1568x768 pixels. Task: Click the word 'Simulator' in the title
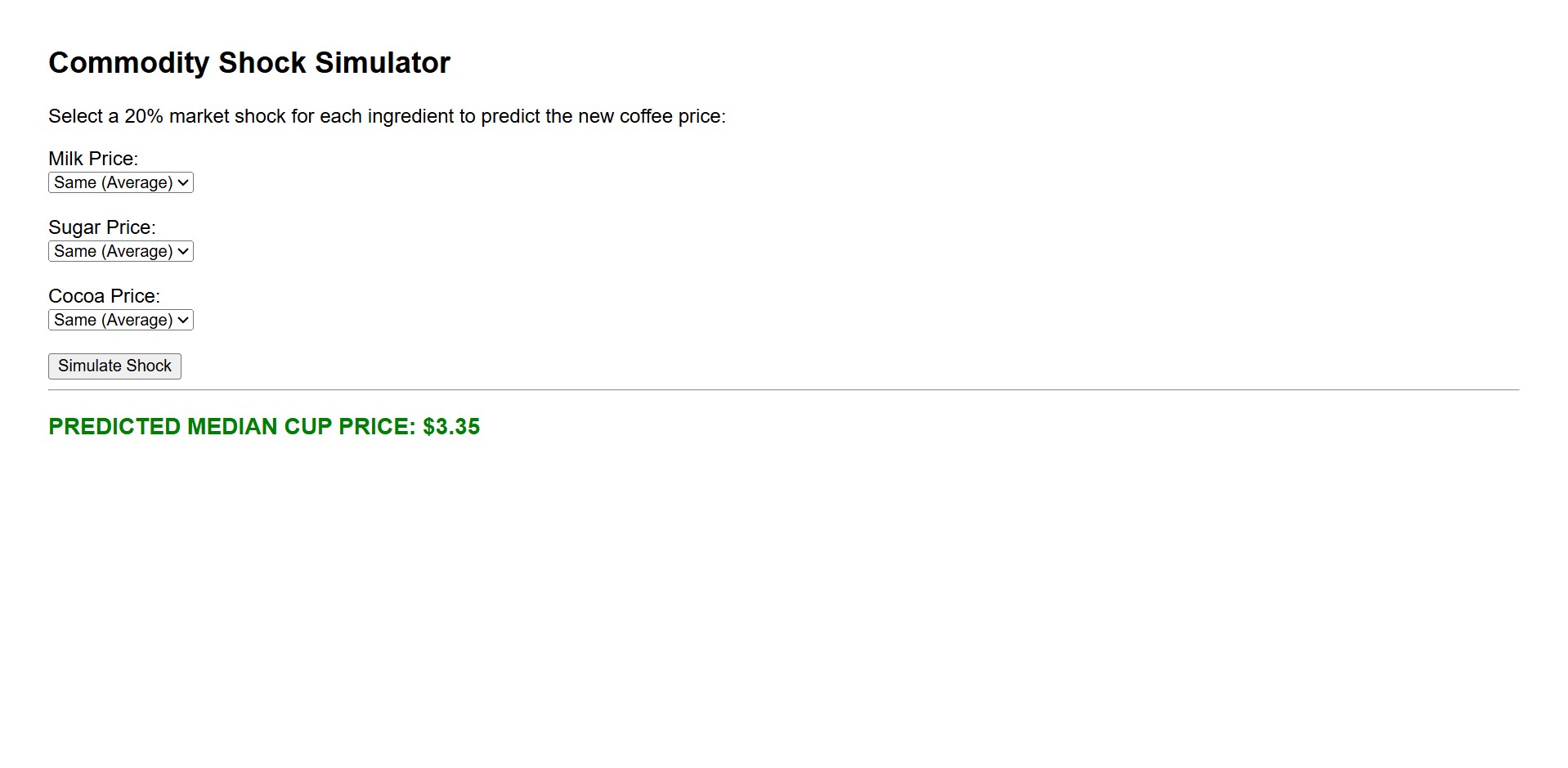[x=383, y=63]
